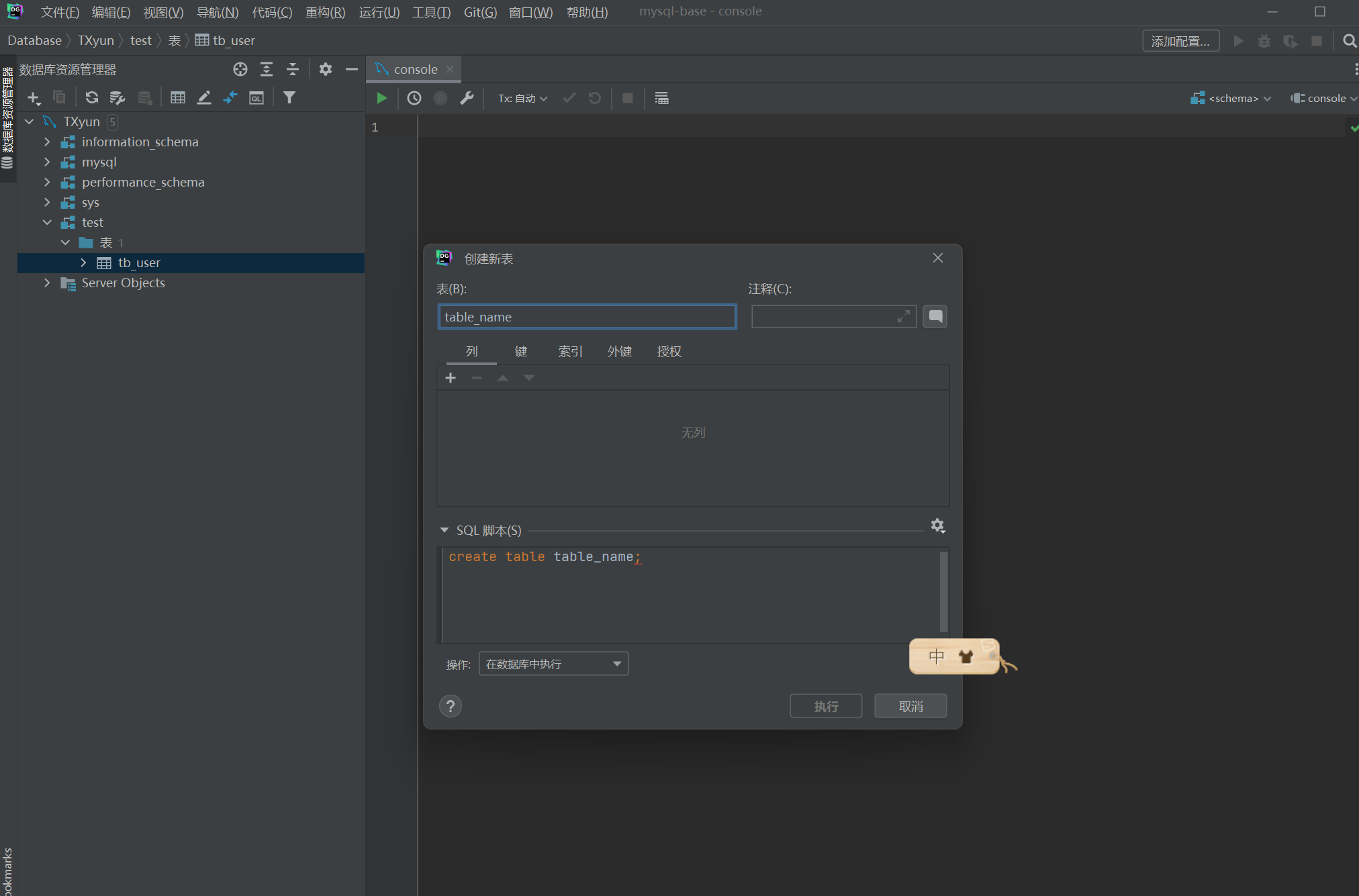
Task: Click the jump to query console icon
Action: point(256,98)
